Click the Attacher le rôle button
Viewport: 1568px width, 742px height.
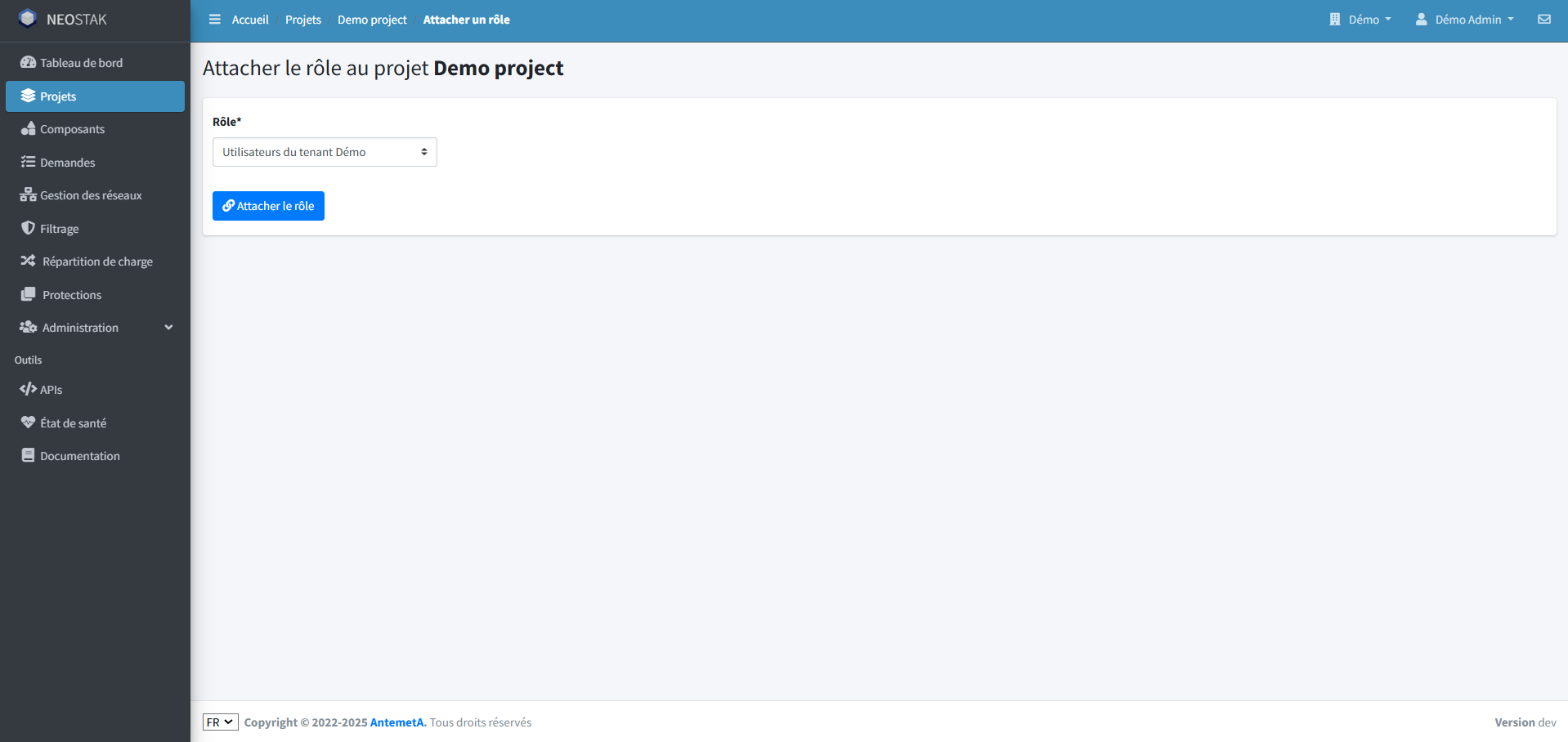(x=268, y=205)
